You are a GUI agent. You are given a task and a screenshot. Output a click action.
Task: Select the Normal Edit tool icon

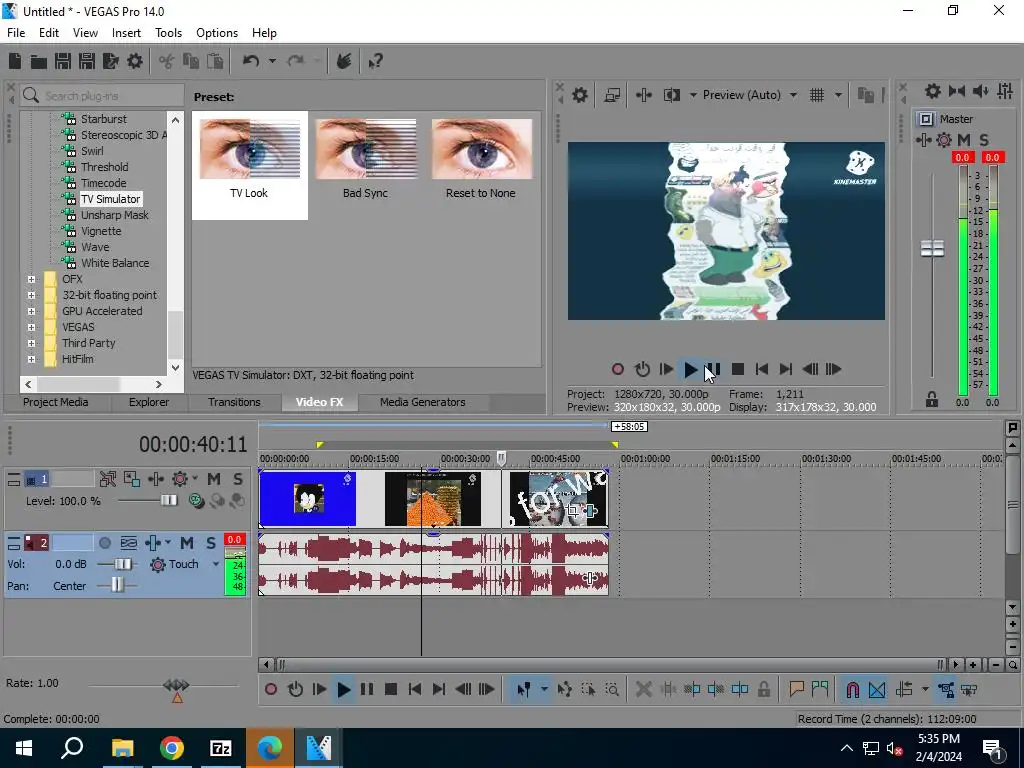tap(523, 690)
